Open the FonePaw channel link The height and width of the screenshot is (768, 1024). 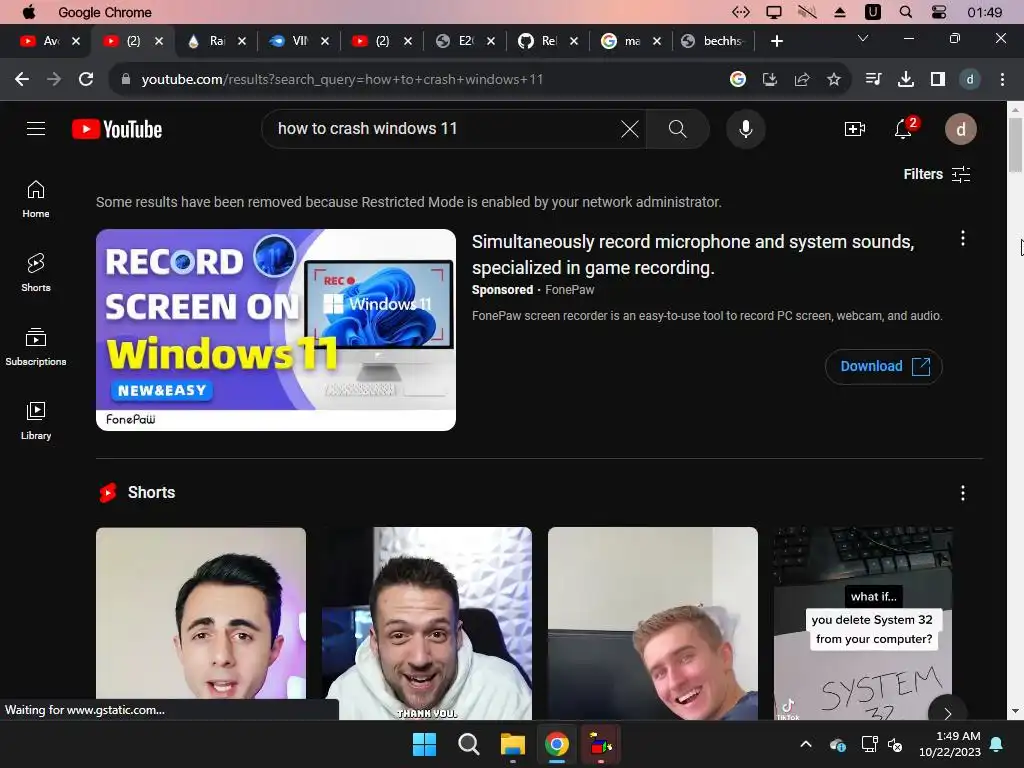tap(569, 290)
